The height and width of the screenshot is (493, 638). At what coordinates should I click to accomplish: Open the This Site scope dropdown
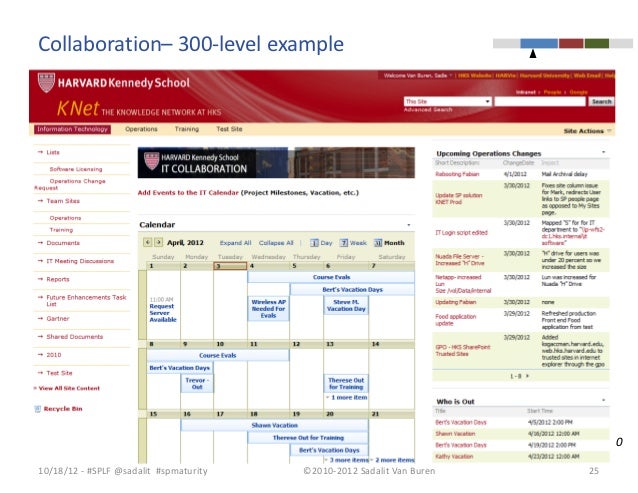(x=448, y=101)
